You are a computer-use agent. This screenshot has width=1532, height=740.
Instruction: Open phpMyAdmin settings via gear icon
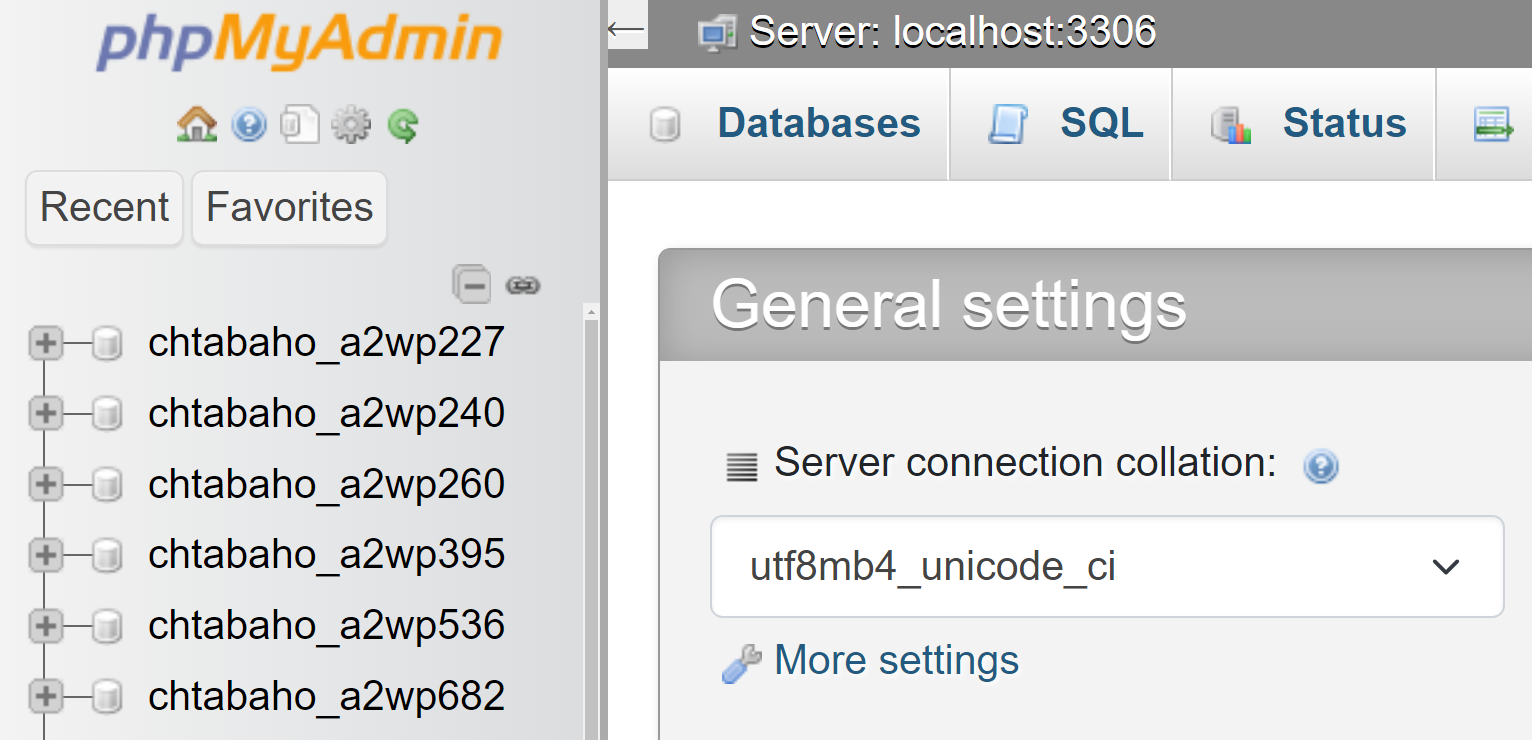click(351, 124)
